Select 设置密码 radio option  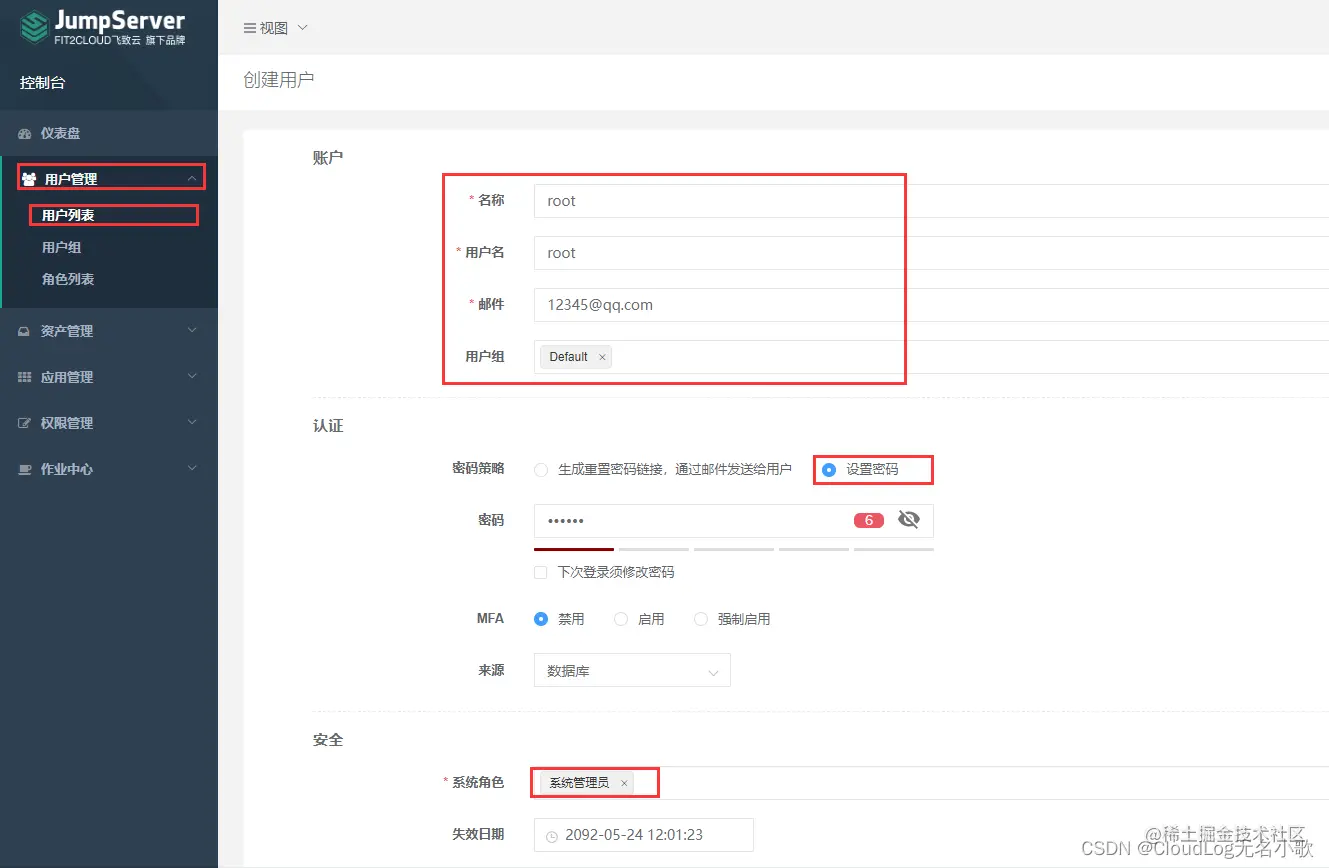click(829, 469)
